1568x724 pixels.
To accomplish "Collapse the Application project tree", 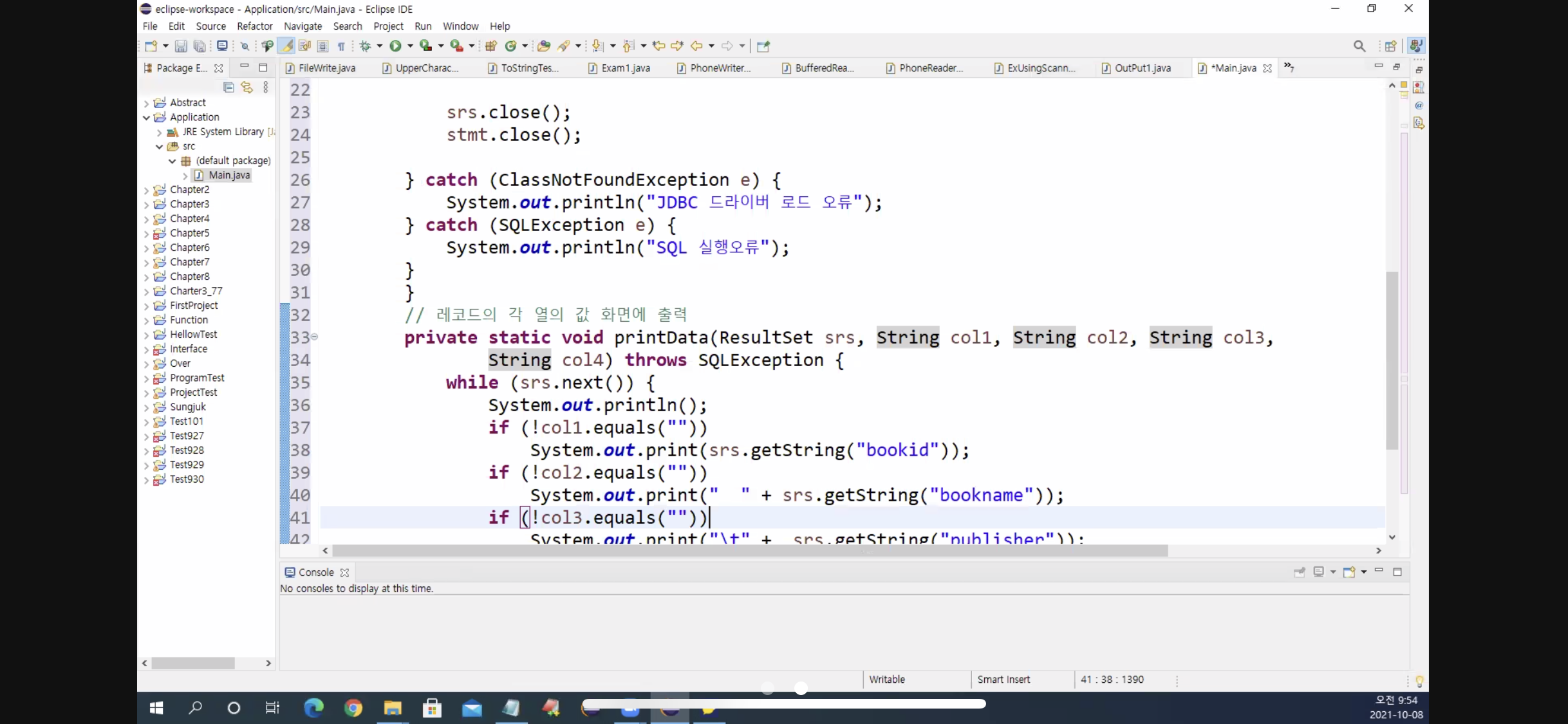I will (x=147, y=118).
